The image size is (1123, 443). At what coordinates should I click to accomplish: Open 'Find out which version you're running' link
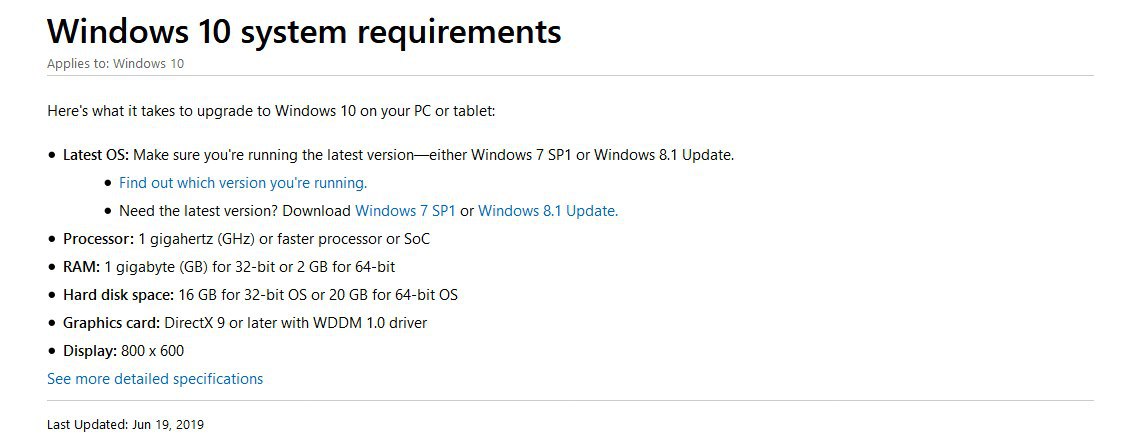pyautogui.click(x=243, y=183)
